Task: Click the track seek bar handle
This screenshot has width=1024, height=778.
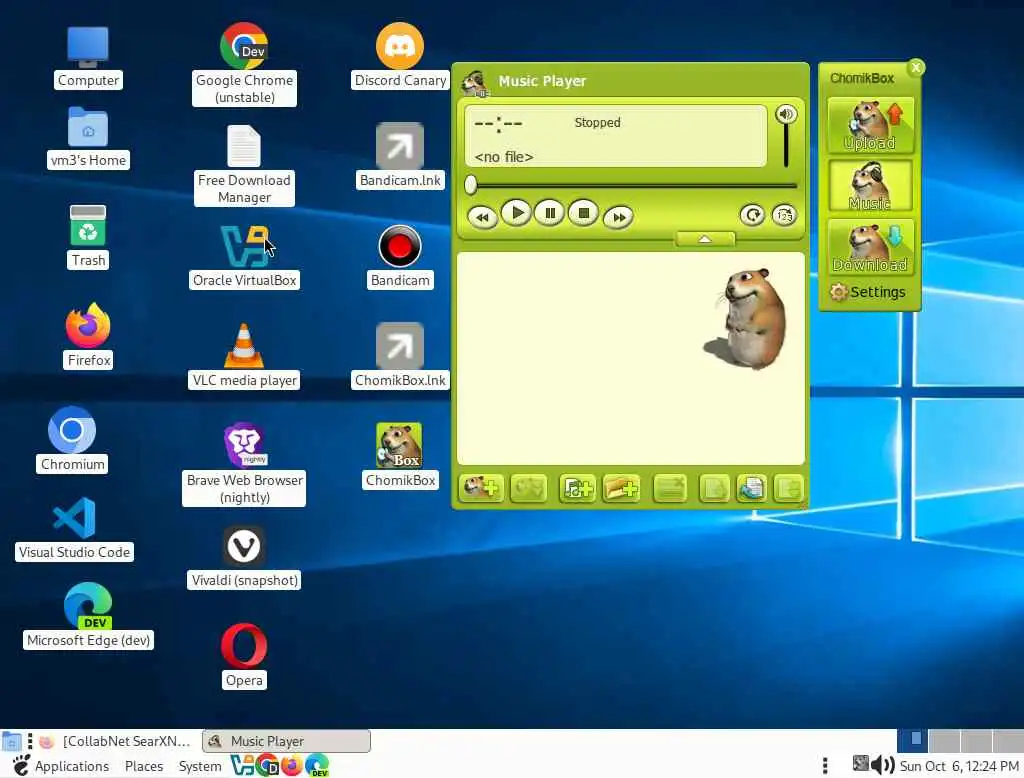Action: pos(470,186)
